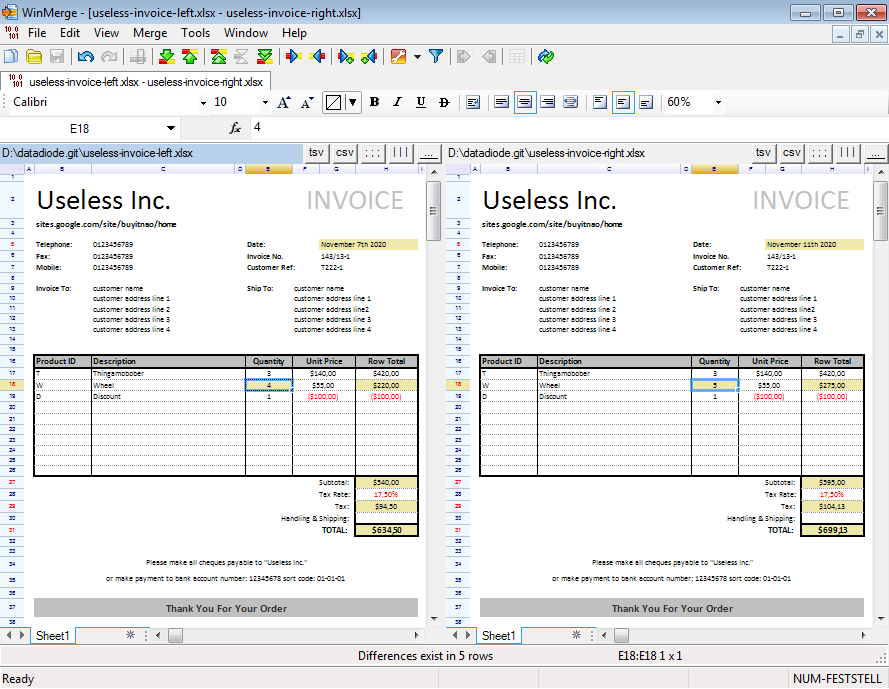Open files with the yellow folder icon

point(34,56)
